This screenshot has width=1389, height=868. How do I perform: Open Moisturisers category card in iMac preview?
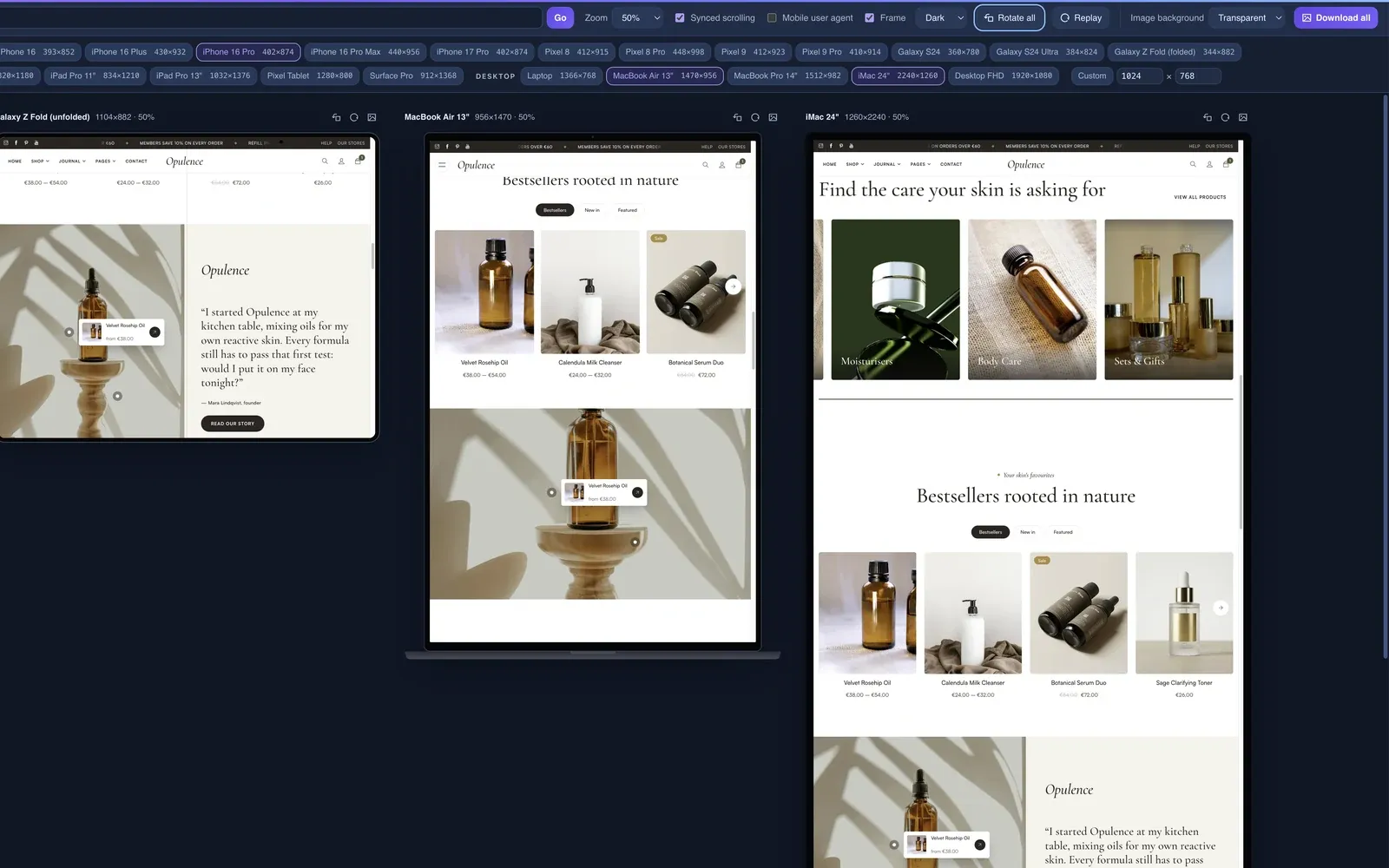click(895, 299)
